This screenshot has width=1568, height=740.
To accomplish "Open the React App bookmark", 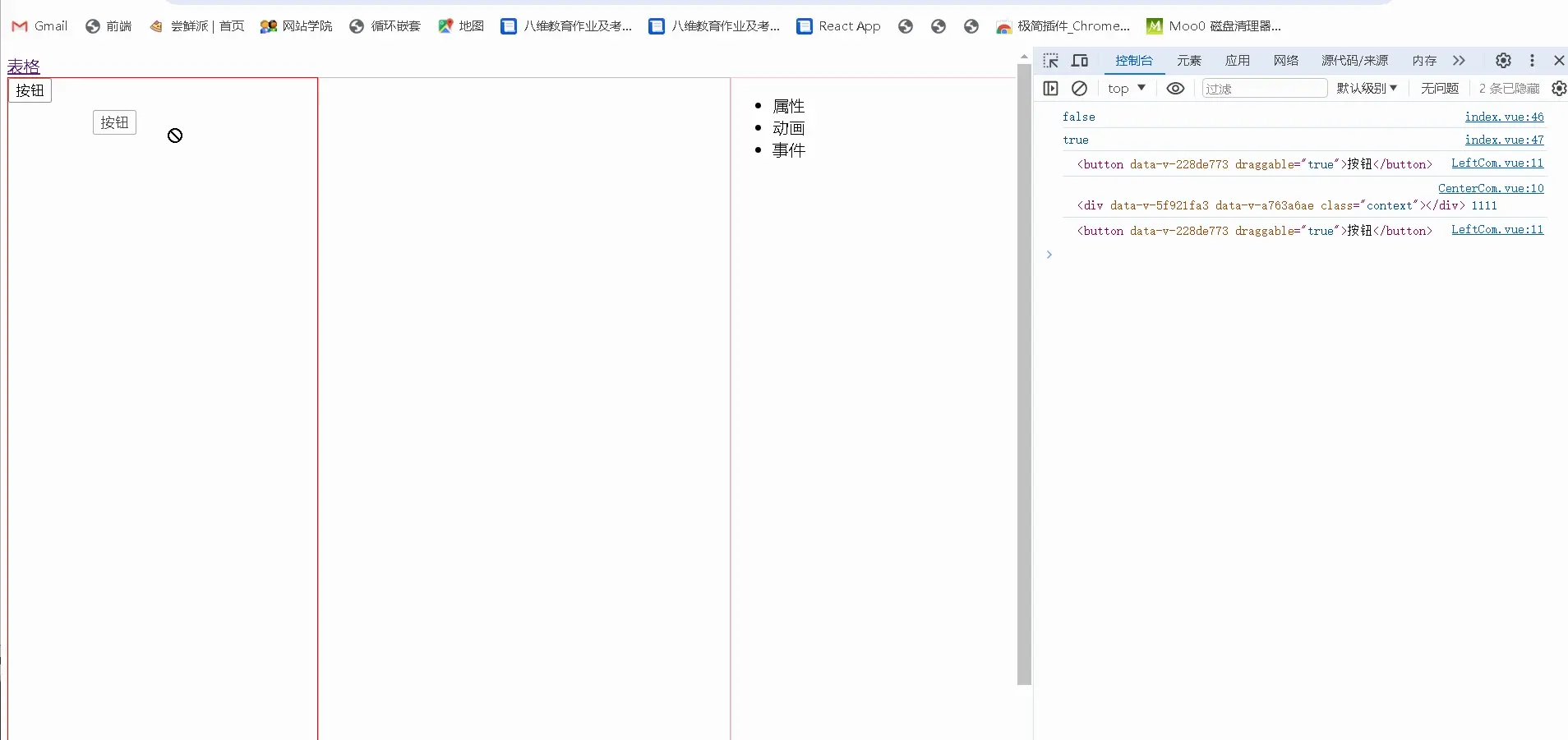I will [838, 26].
